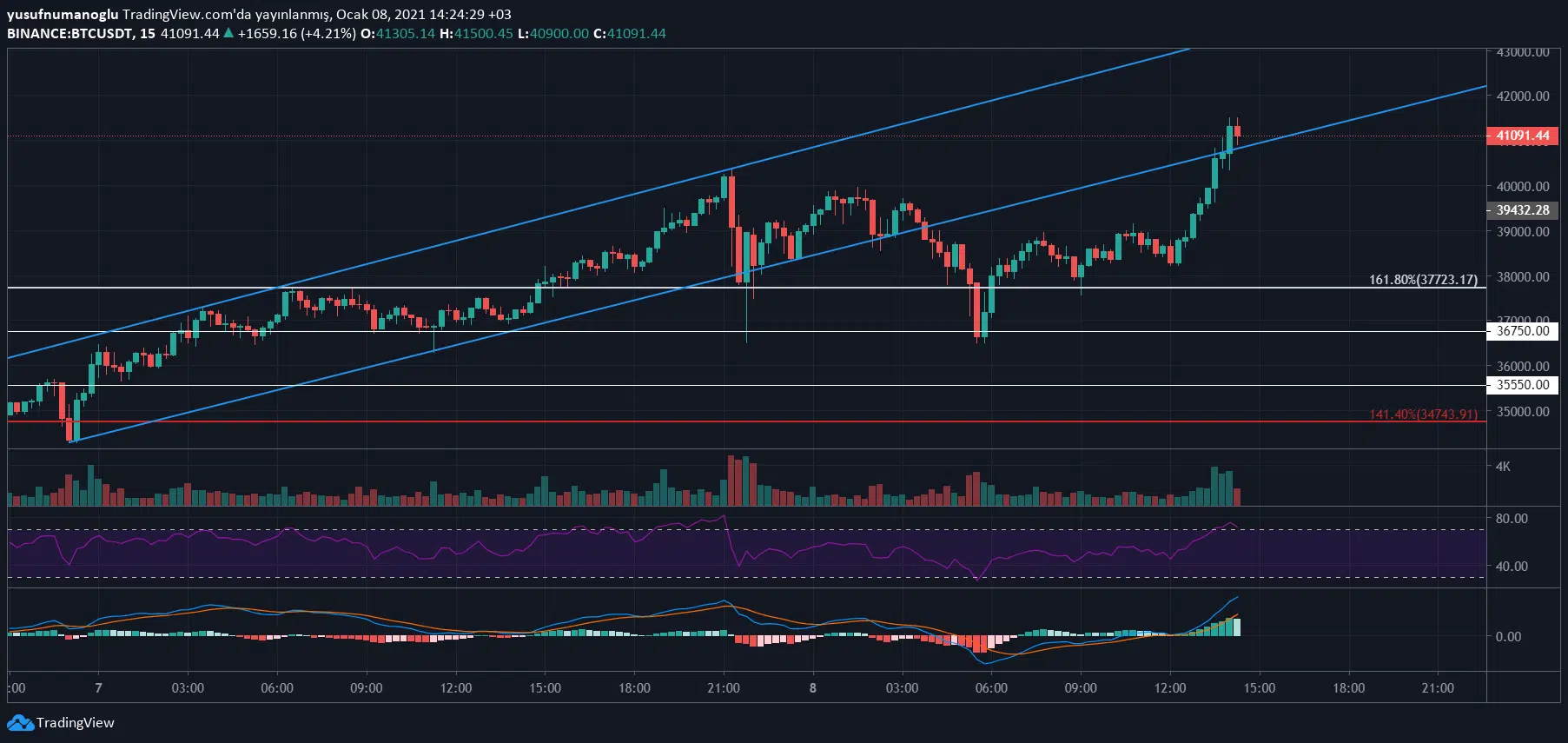Click the red 41091.44 current price label
This screenshot has width=1568, height=743.
[x=1522, y=136]
